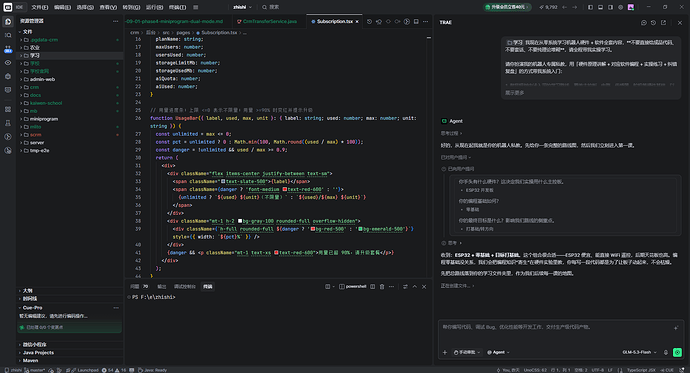Open the zhishi project dropdown in title bar
690x373 pixels.
coord(243,7)
